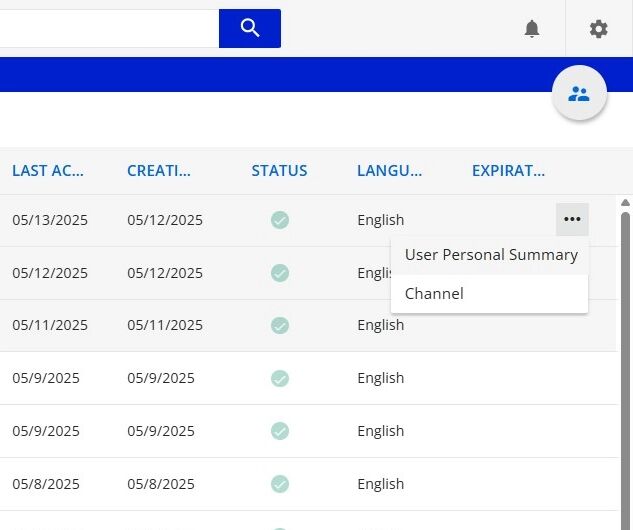Click the blue search magnifier button
The width and height of the screenshot is (633, 530).
[250, 28]
